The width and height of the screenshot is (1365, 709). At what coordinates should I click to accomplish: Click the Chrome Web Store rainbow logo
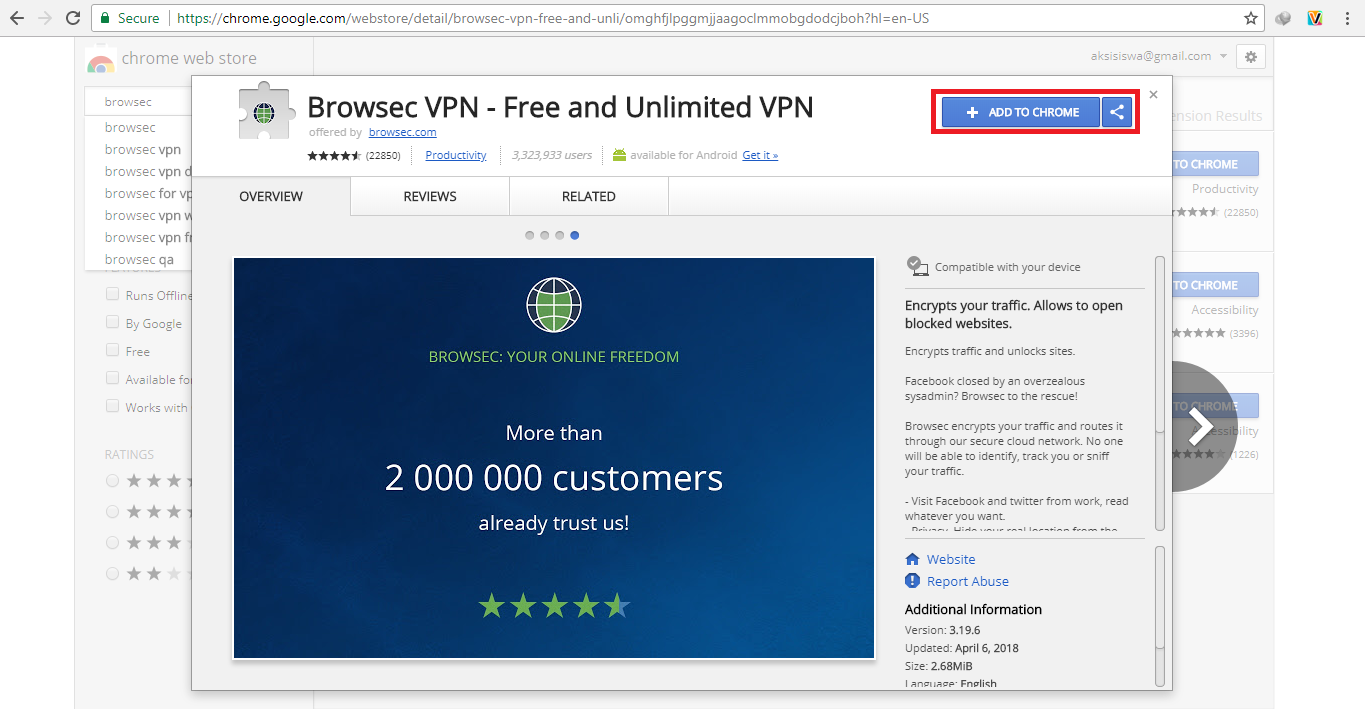(x=100, y=60)
